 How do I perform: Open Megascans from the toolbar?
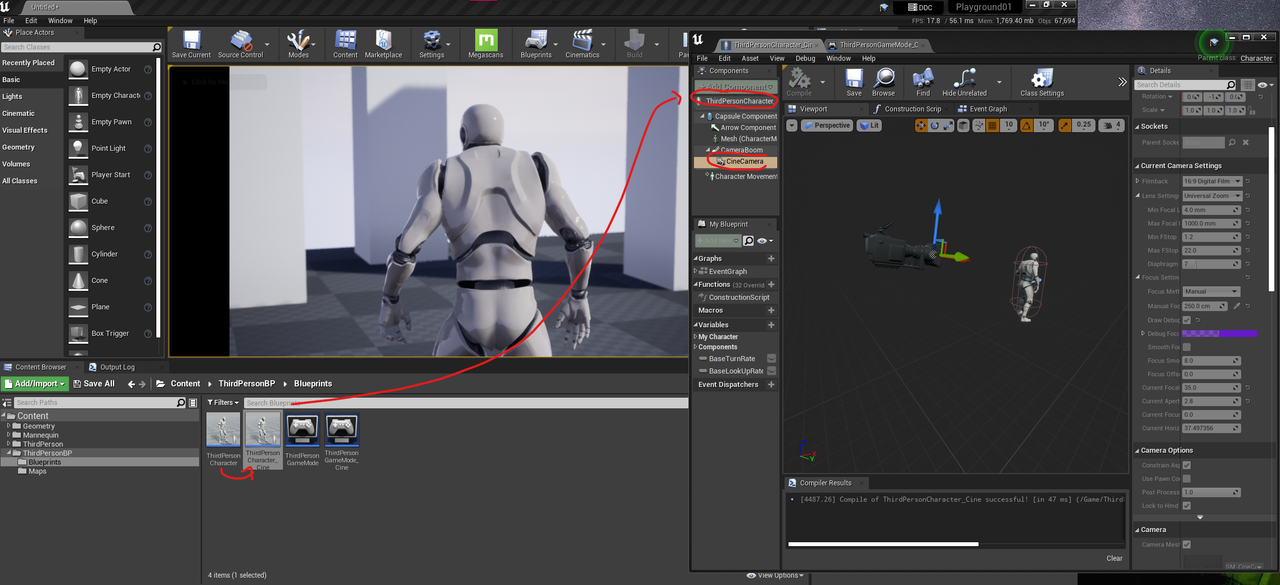click(486, 44)
